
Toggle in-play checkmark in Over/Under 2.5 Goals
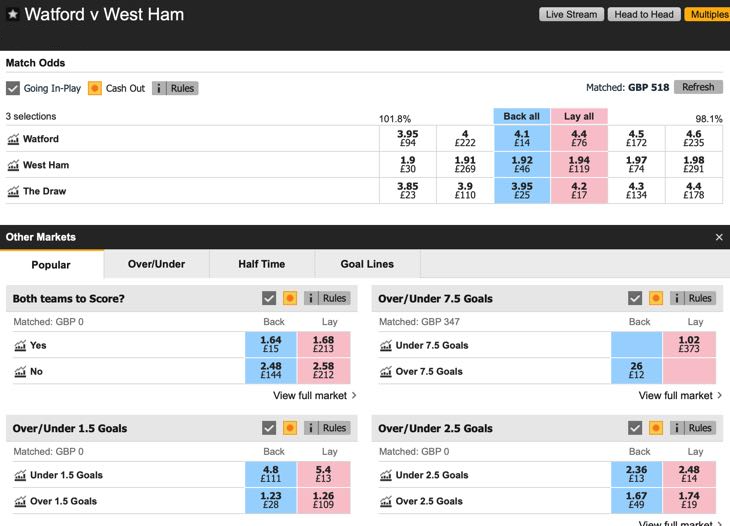tap(635, 428)
